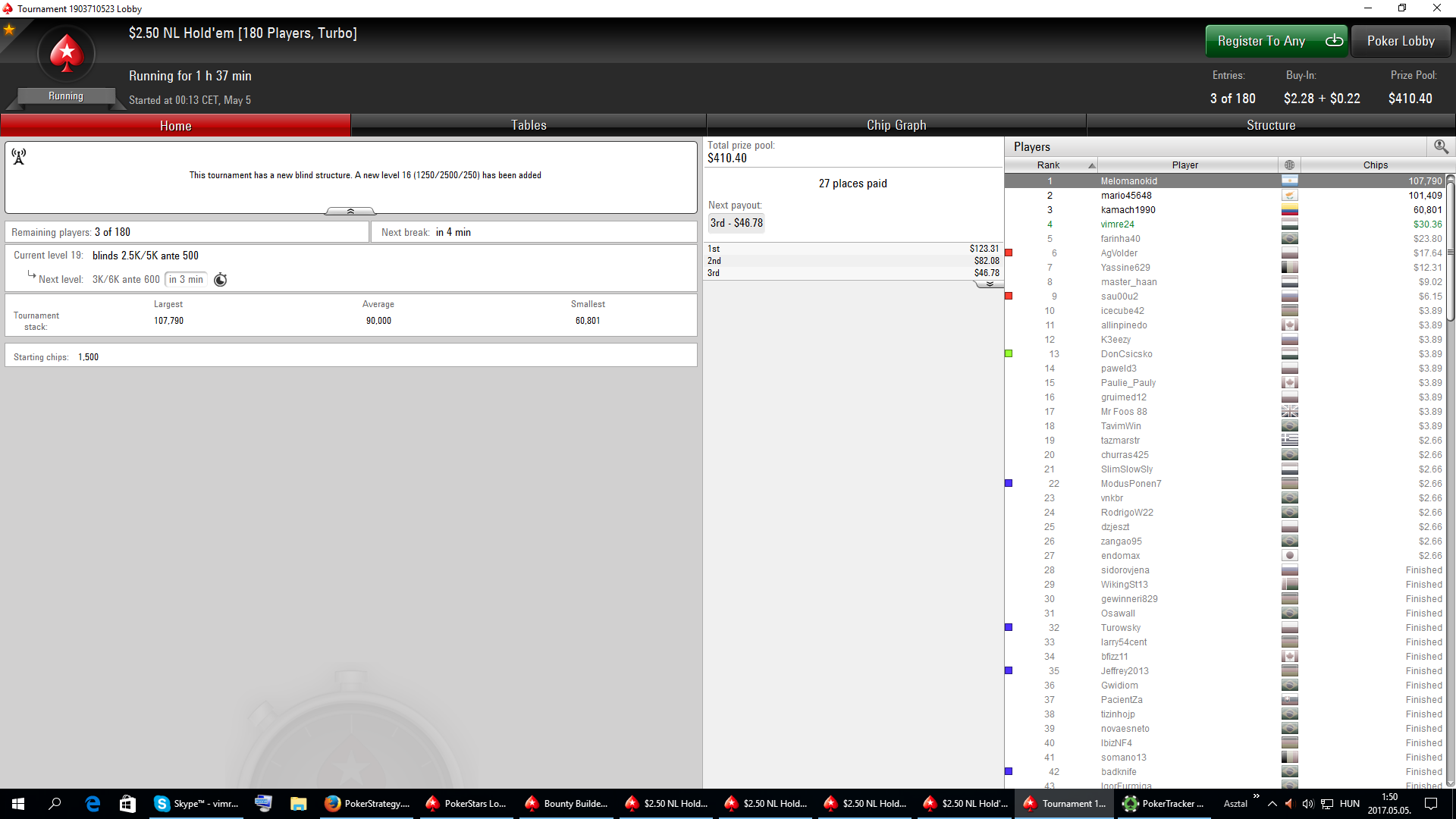Select player master_haan row
Screen dimensions: 1456x819
tap(1225, 281)
